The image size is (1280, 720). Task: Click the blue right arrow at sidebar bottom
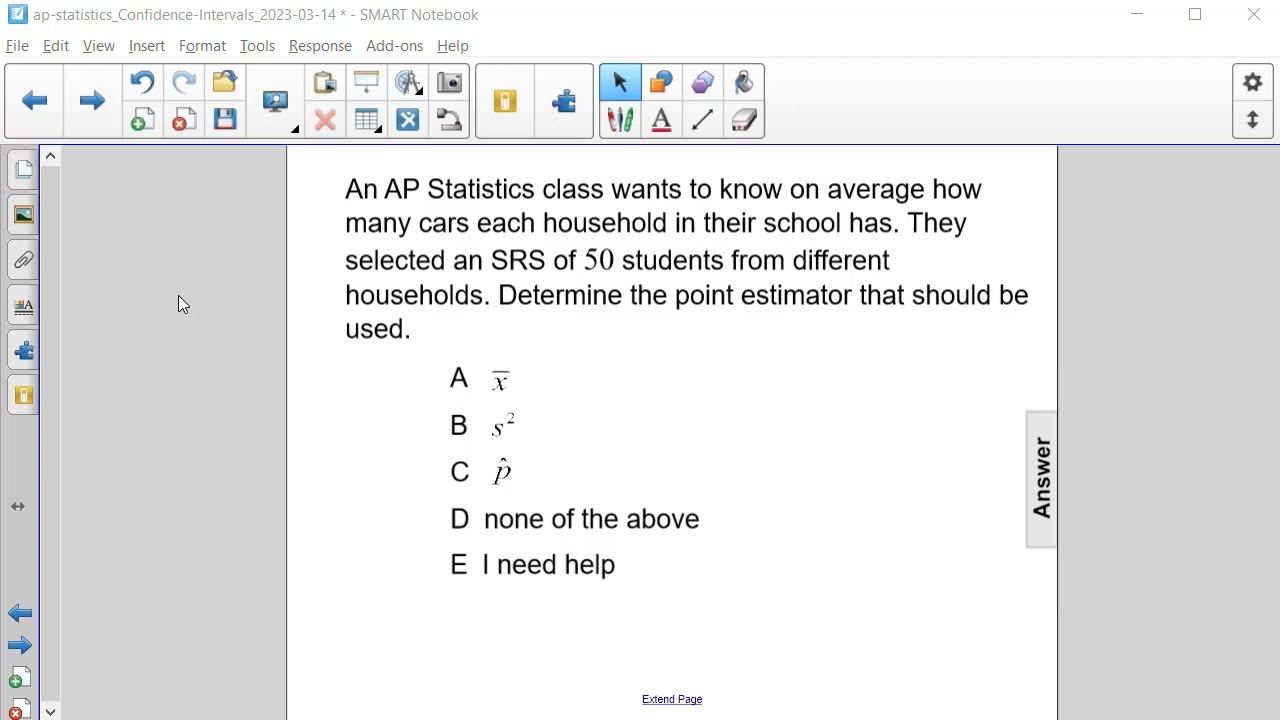(x=19, y=646)
